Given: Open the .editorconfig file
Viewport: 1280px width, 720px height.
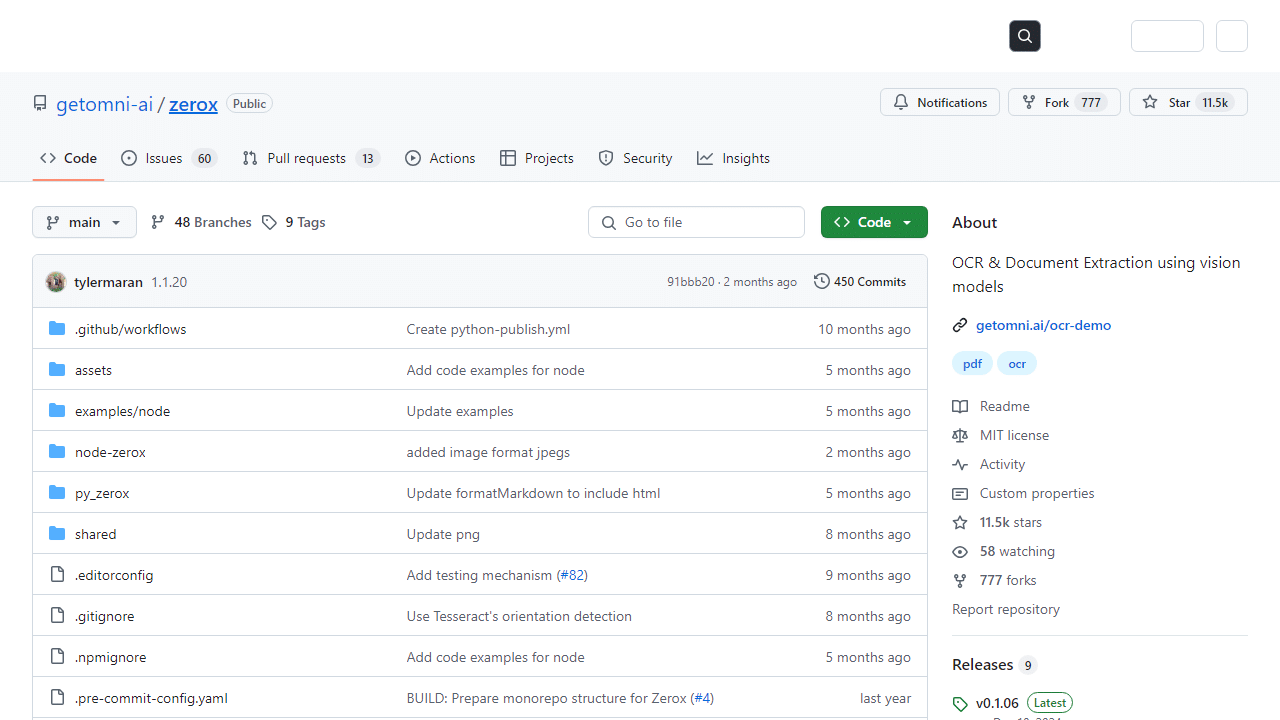Looking at the screenshot, I should point(114,575).
